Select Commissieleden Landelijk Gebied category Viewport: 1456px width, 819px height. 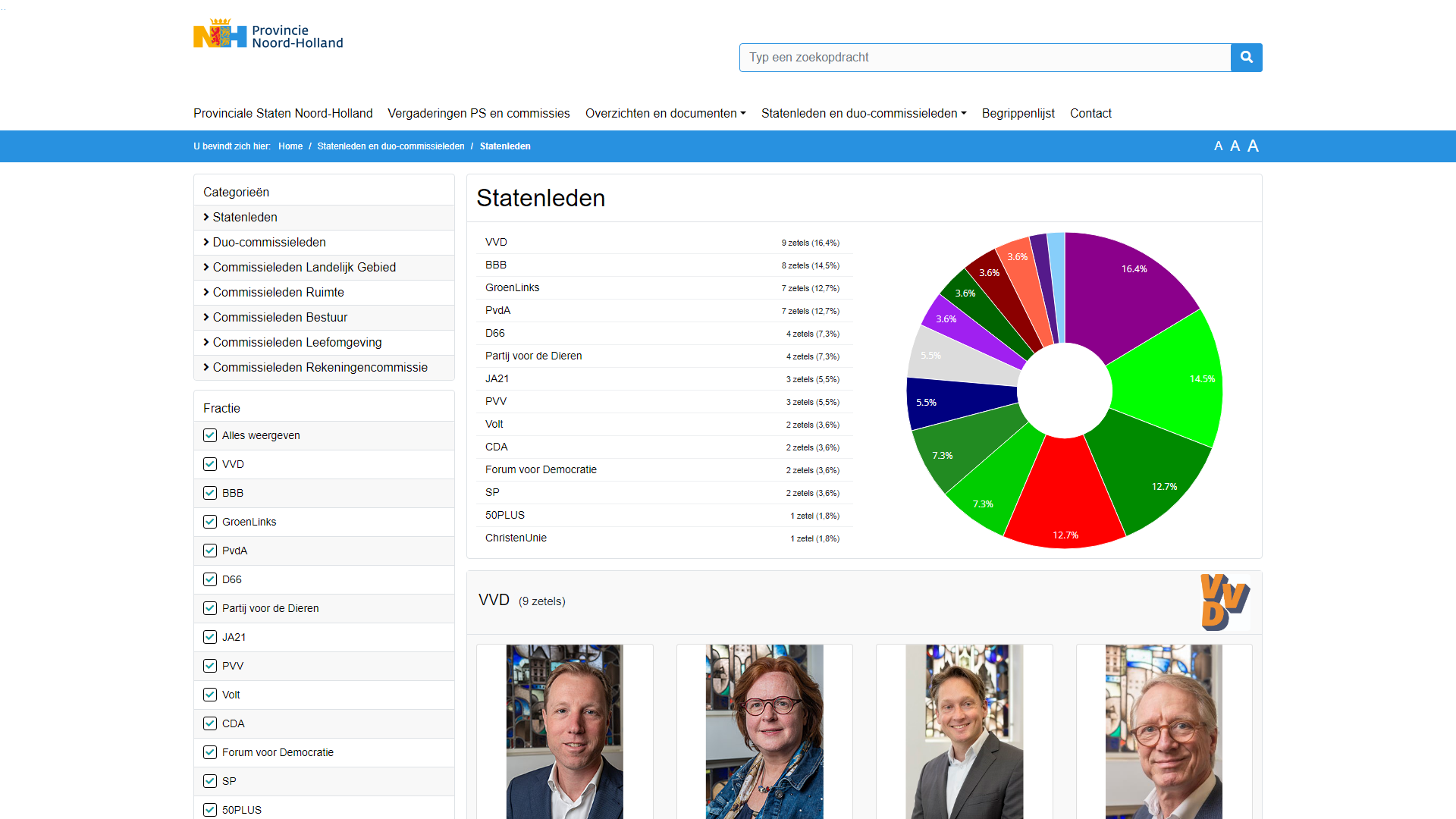(324, 268)
